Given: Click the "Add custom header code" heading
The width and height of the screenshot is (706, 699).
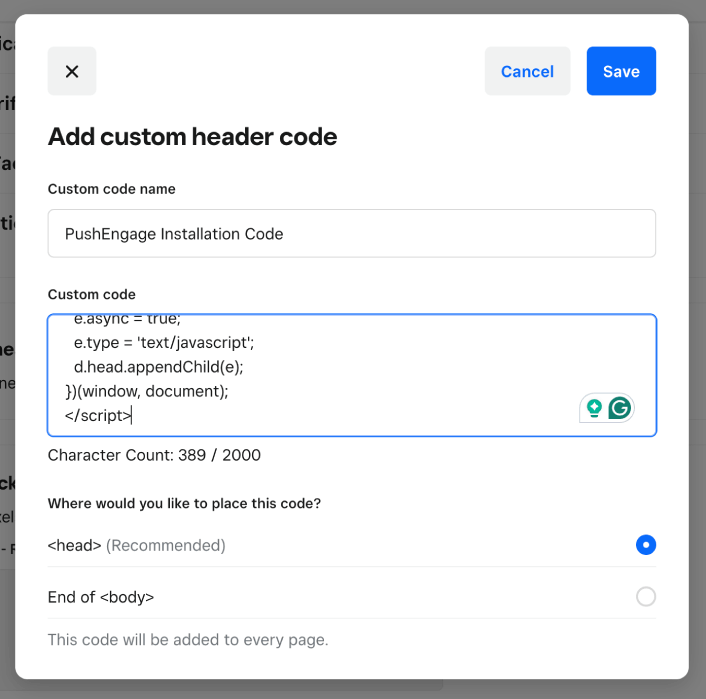Looking at the screenshot, I should pyautogui.click(x=192, y=136).
